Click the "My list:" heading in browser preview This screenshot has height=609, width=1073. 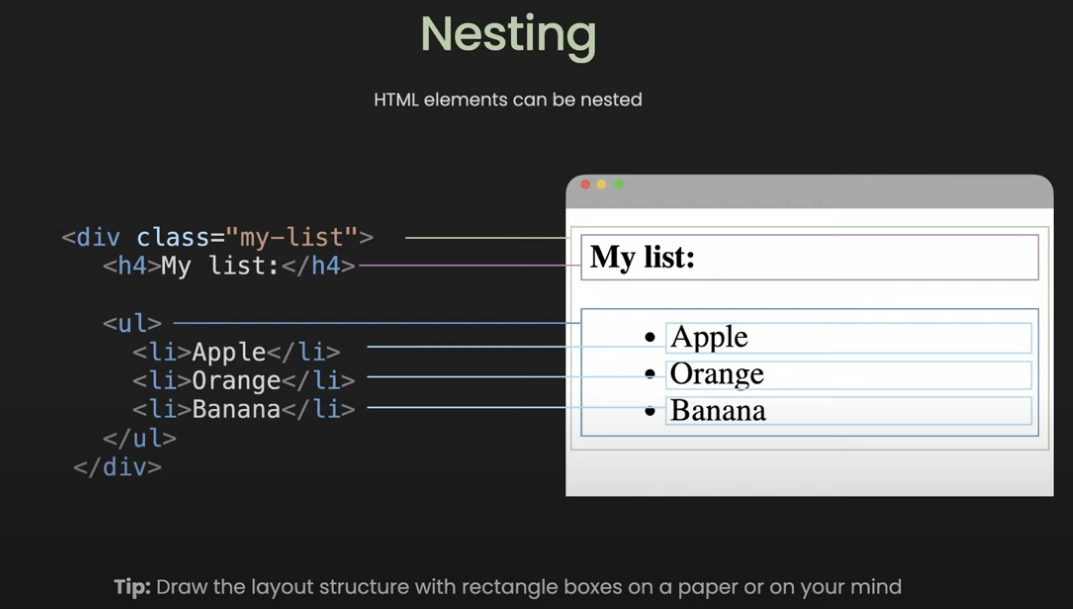click(642, 257)
